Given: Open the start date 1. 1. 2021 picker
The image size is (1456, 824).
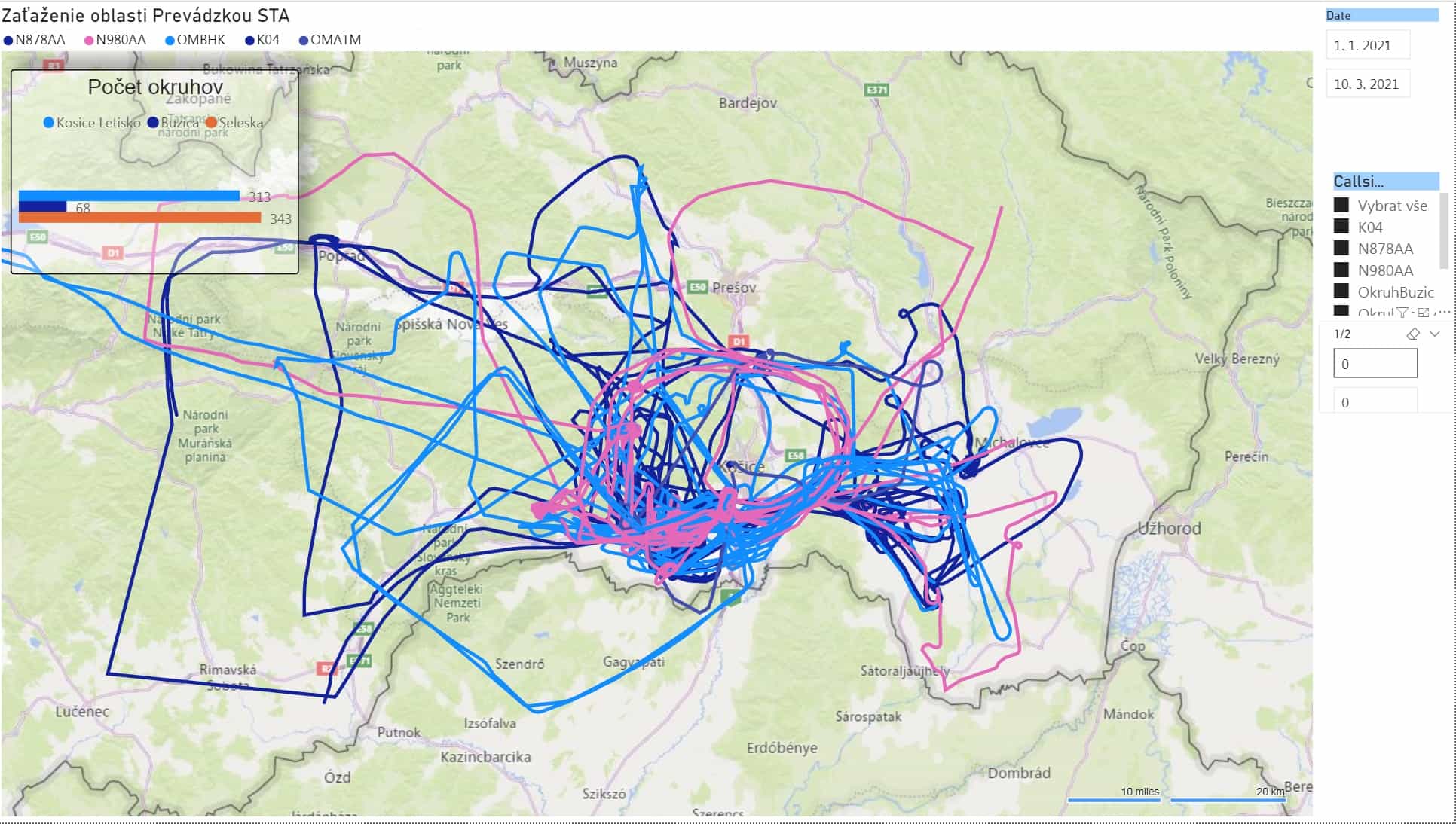Looking at the screenshot, I should (x=1367, y=45).
